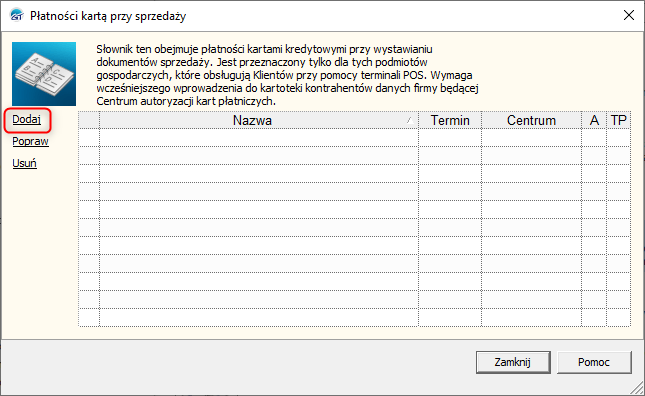645x396 pixels.
Task: Click the Popraw link to edit an entry
Action: 30,141
